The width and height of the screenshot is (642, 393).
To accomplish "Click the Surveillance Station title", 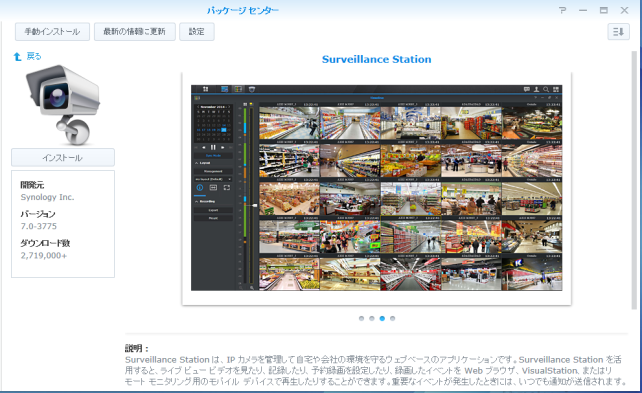I will pos(377,59).
